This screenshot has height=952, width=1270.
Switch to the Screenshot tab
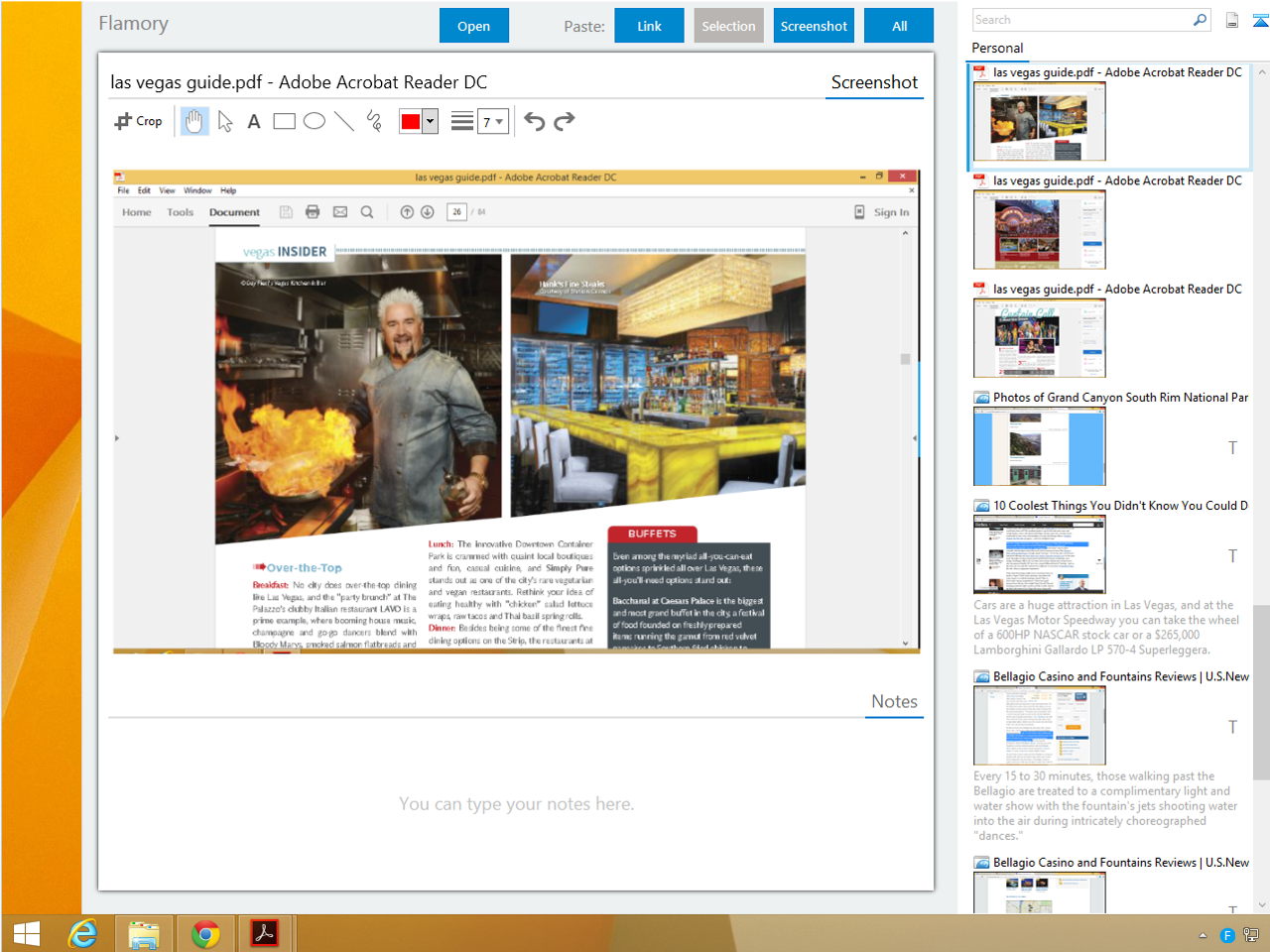tap(874, 82)
